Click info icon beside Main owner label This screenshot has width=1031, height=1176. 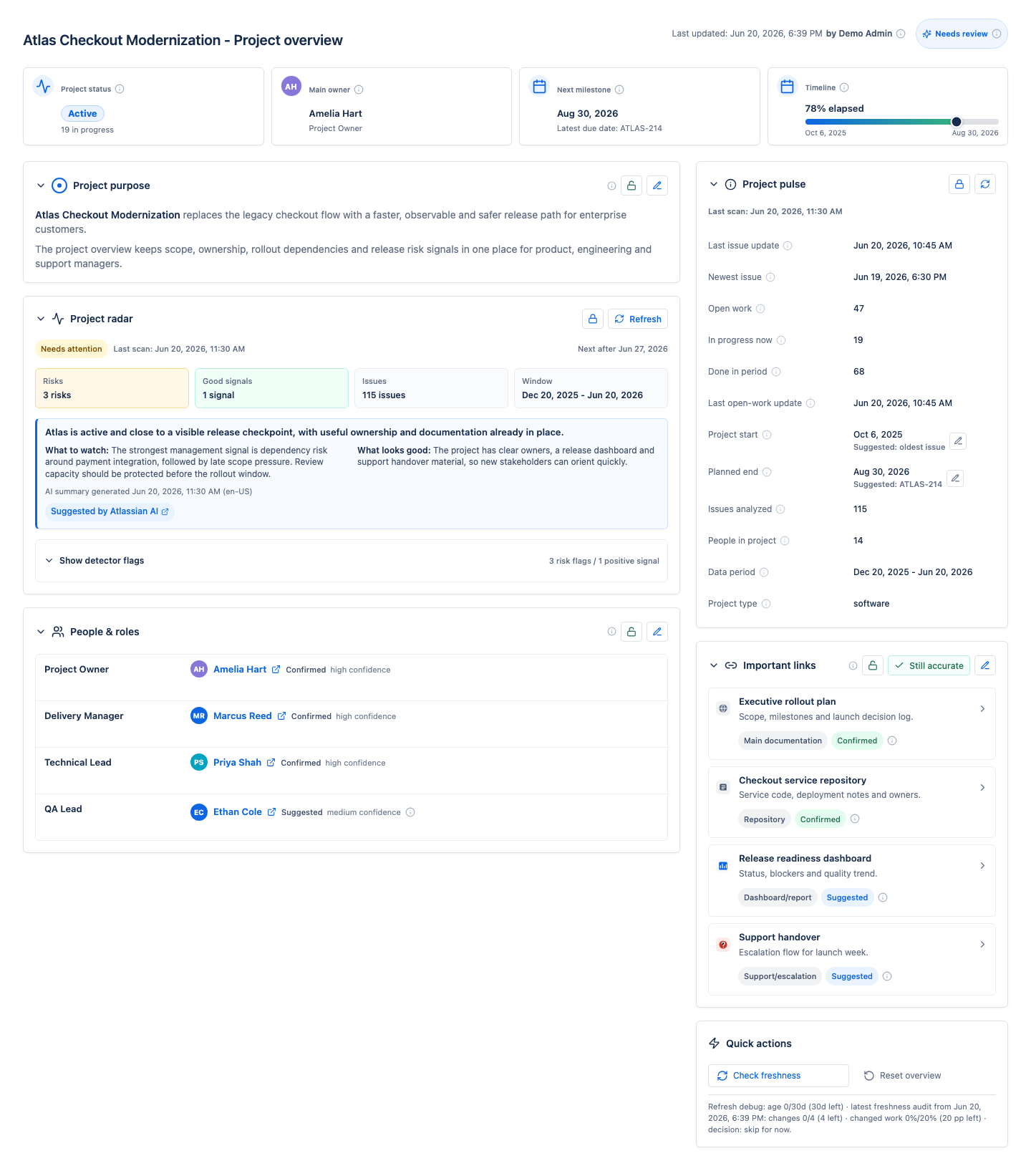pyautogui.click(x=359, y=90)
